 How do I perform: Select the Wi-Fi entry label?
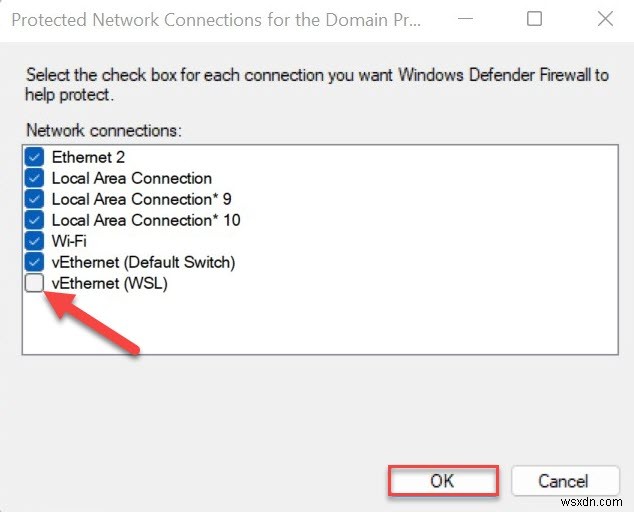click(x=69, y=241)
